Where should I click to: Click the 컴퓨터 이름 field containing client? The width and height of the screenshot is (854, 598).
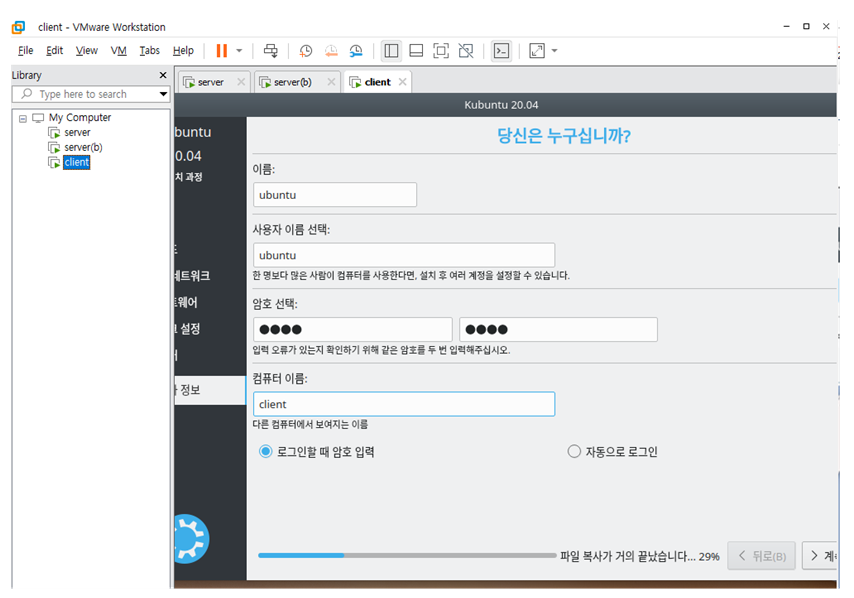tap(404, 404)
